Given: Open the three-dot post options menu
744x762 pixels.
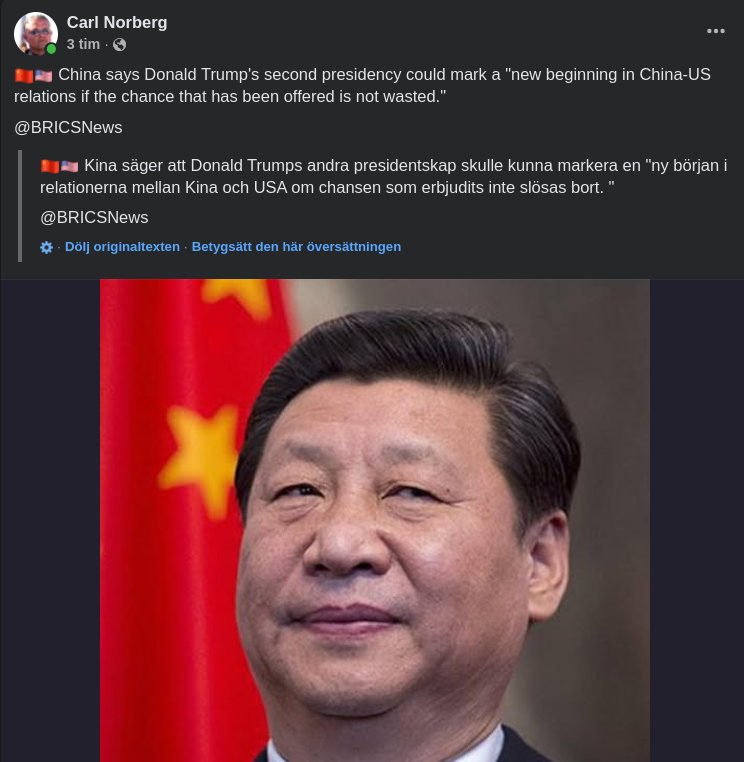Looking at the screenshot, I should 715,31.
